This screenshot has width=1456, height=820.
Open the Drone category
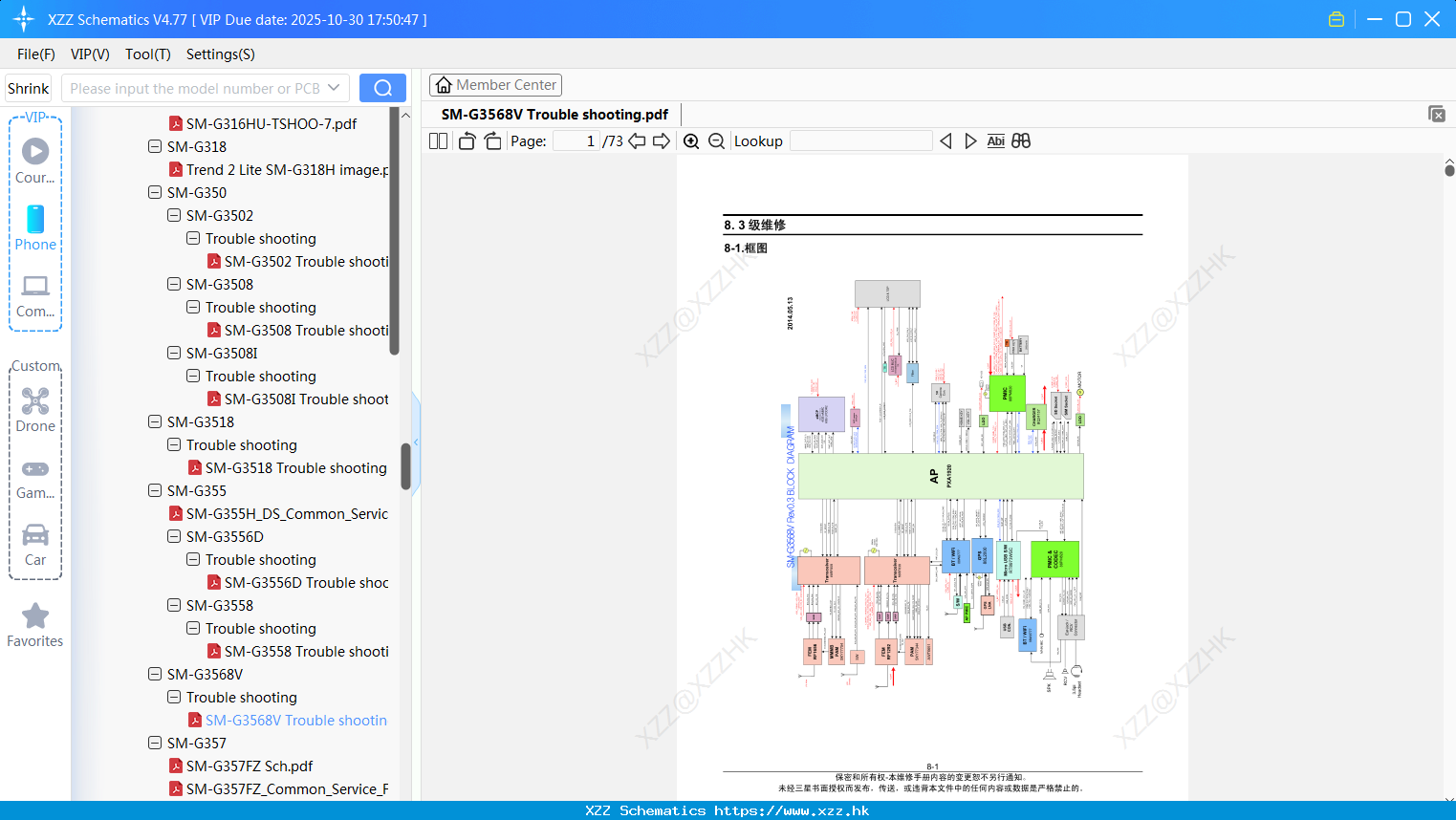[35, 401]
